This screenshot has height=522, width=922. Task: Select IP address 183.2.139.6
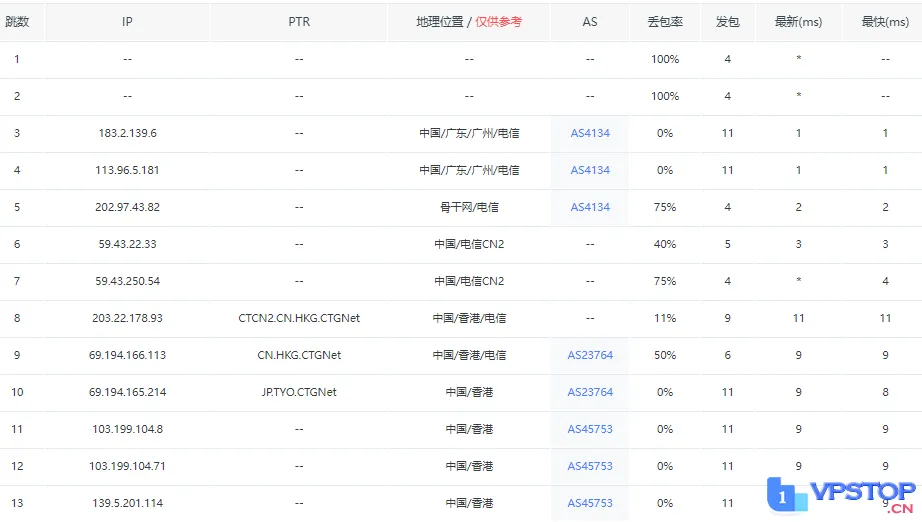click(x=128, y=133)
